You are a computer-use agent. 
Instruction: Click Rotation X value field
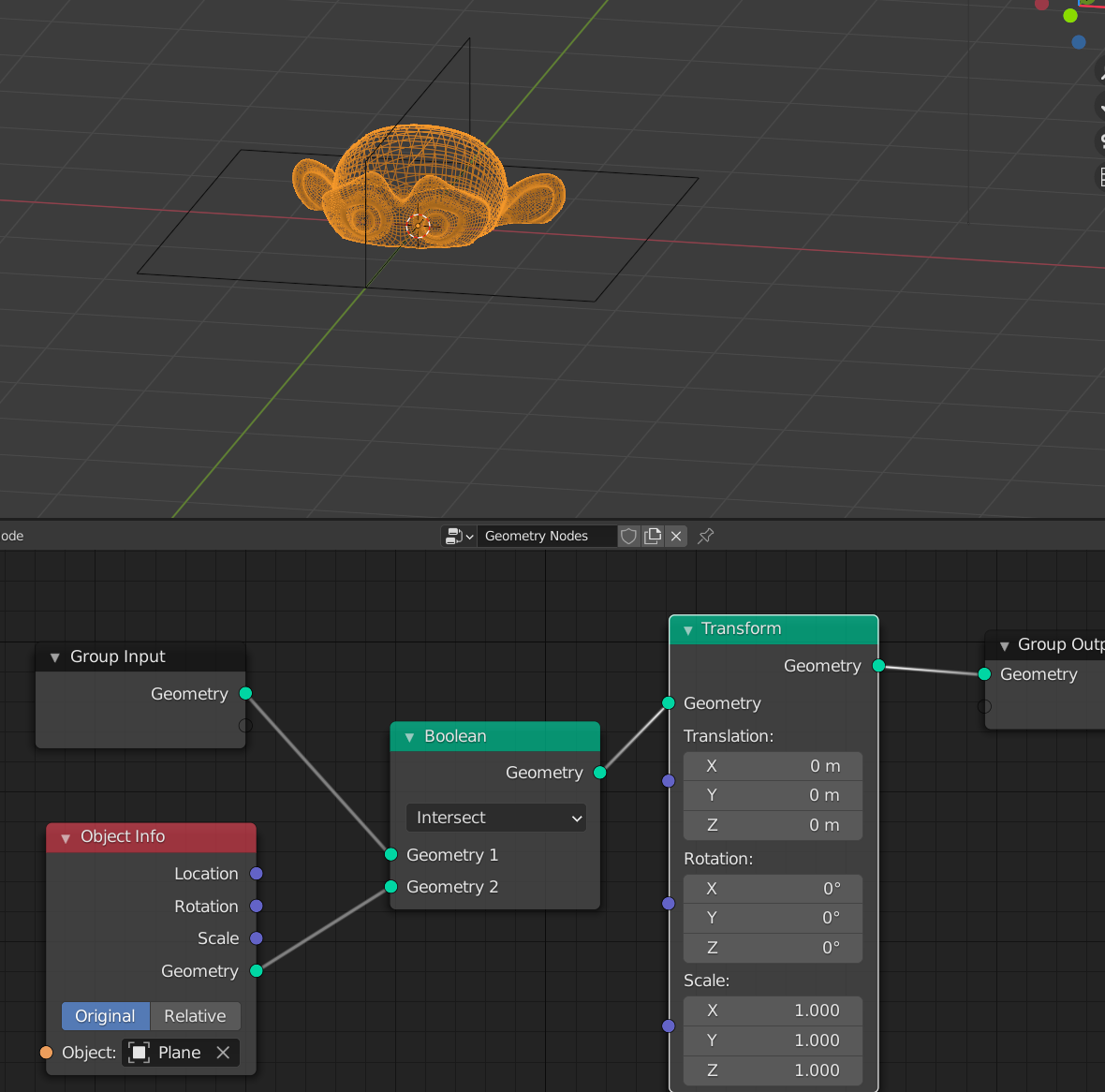pos(773,889)
